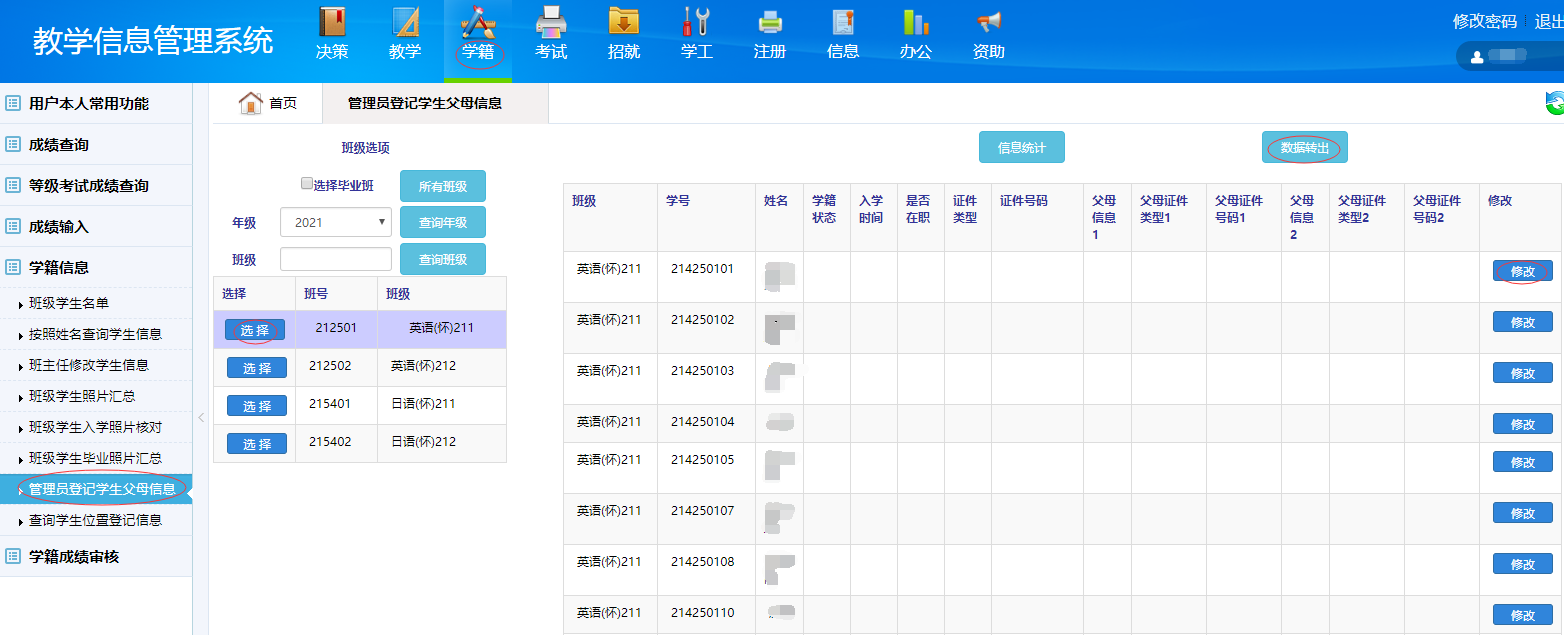Image resolution: width=1564 pixels, height=635 pixels.
Task: Click 修改 for student 214250108
Action: pos(1523,564)
